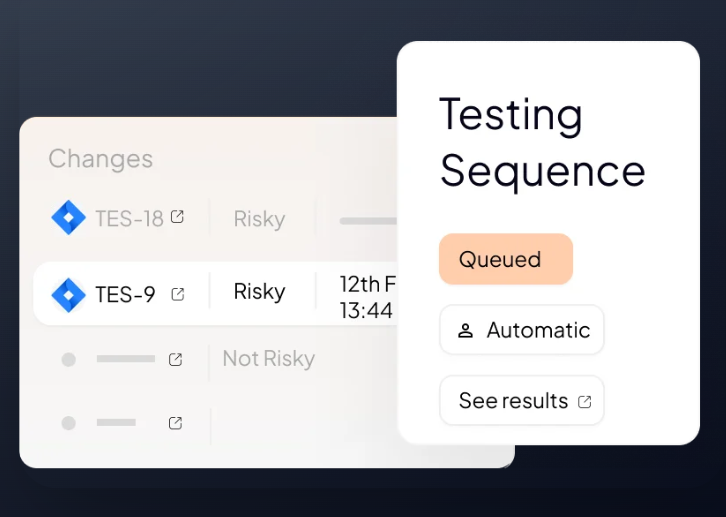Click the person icon in Automatic button
The width and height of the screenshot is (726, 517).
[465, 331]
